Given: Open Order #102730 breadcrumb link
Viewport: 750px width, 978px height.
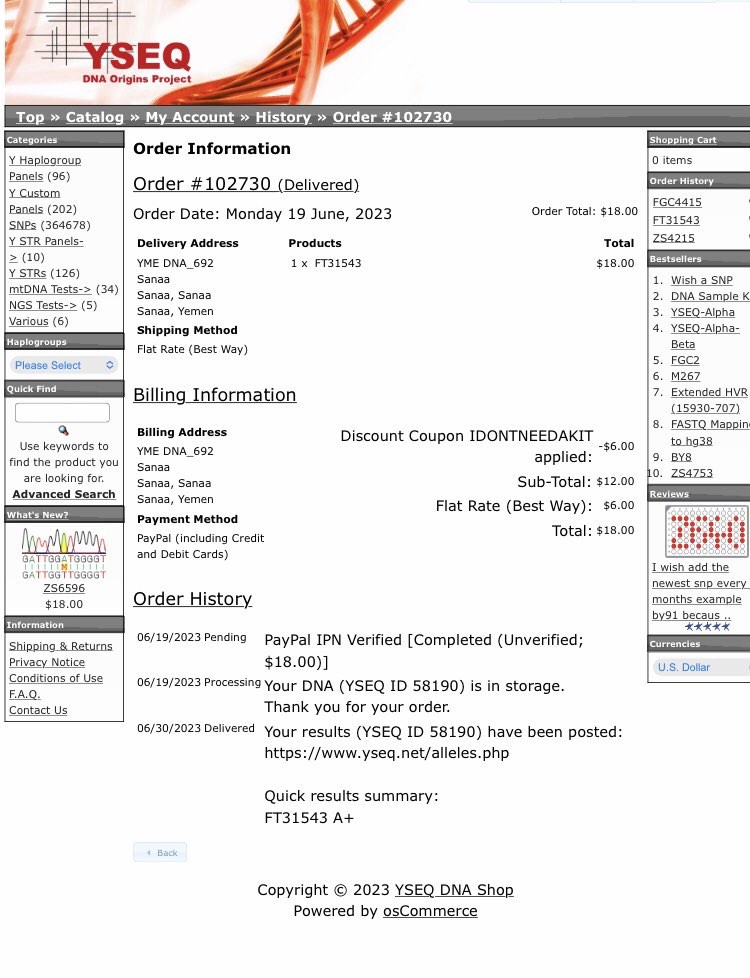Looking at the screenshot, I should click(x=392, y=117).
